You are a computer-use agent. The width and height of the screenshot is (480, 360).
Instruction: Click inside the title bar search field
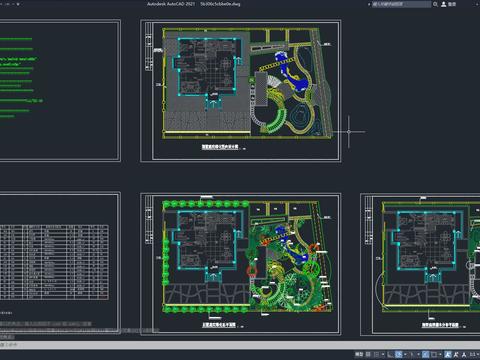pos(401,4)
